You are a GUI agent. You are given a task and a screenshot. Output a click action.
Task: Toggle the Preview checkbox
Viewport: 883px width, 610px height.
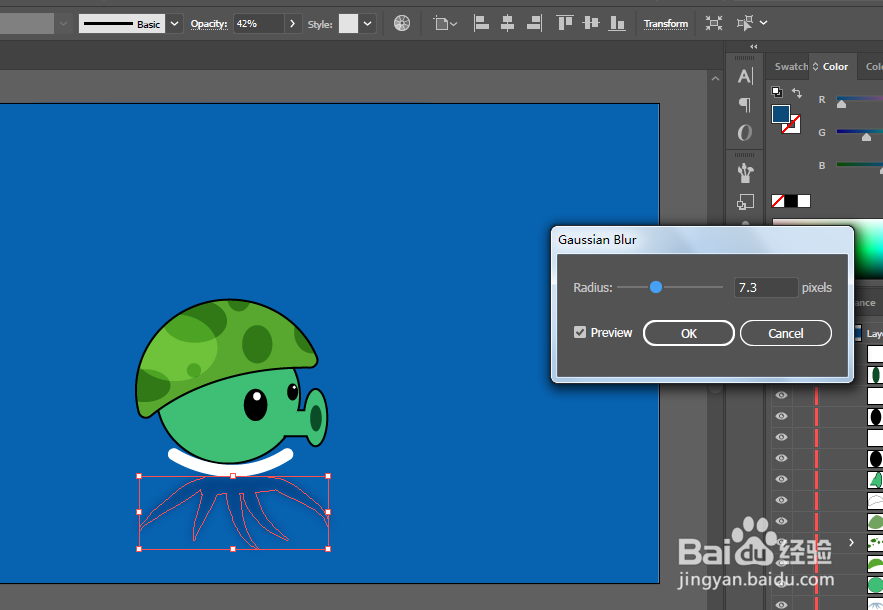tap(580, 332)
